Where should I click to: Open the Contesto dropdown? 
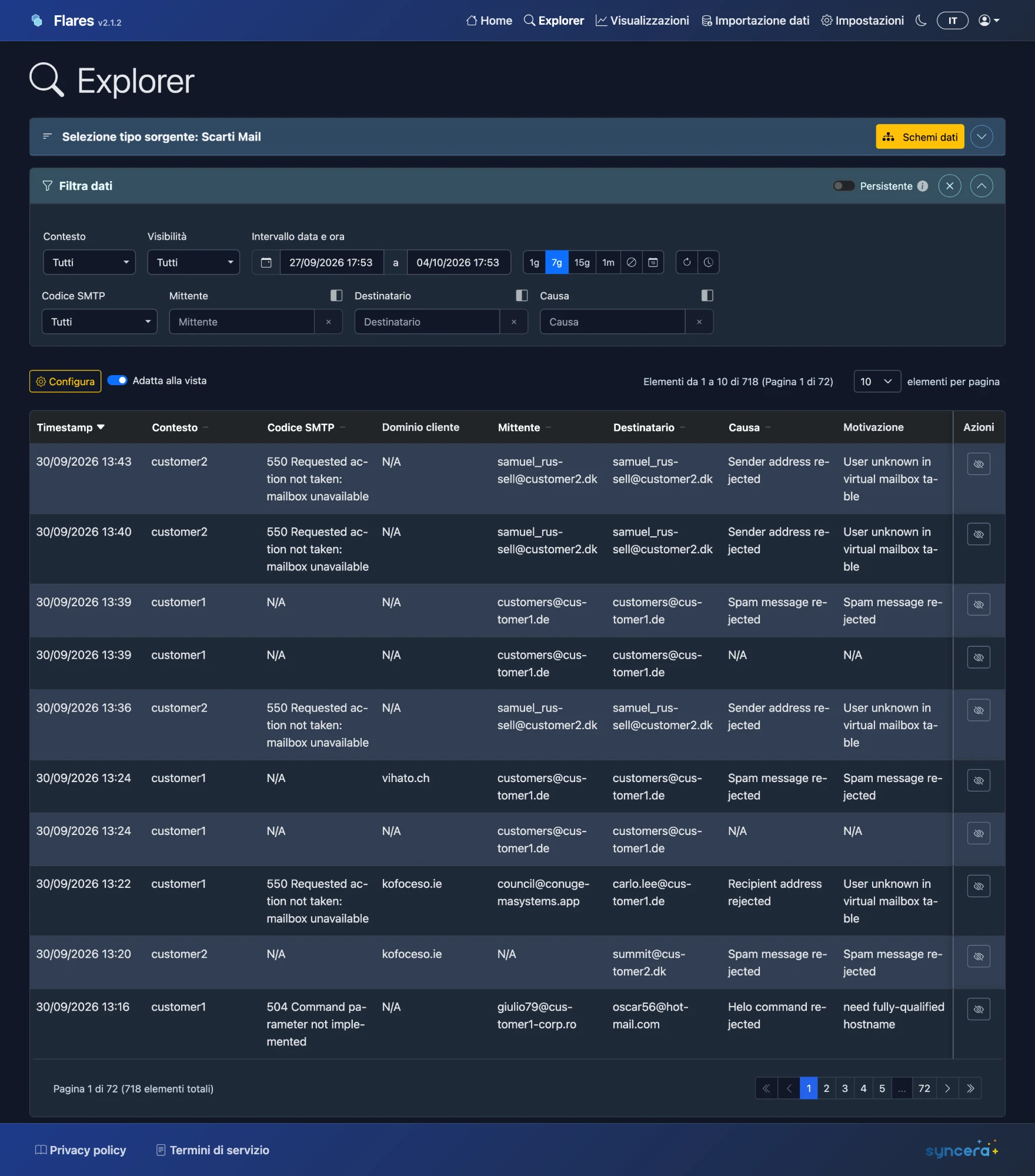(89, 262)
